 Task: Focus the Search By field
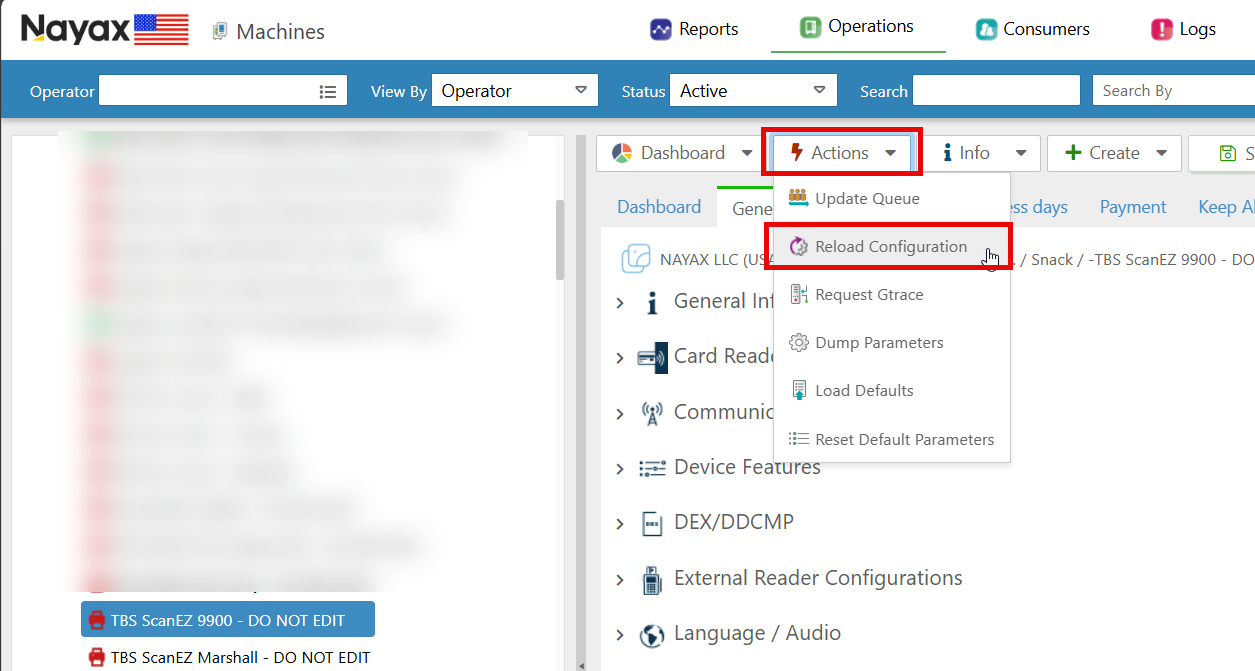1173,91
